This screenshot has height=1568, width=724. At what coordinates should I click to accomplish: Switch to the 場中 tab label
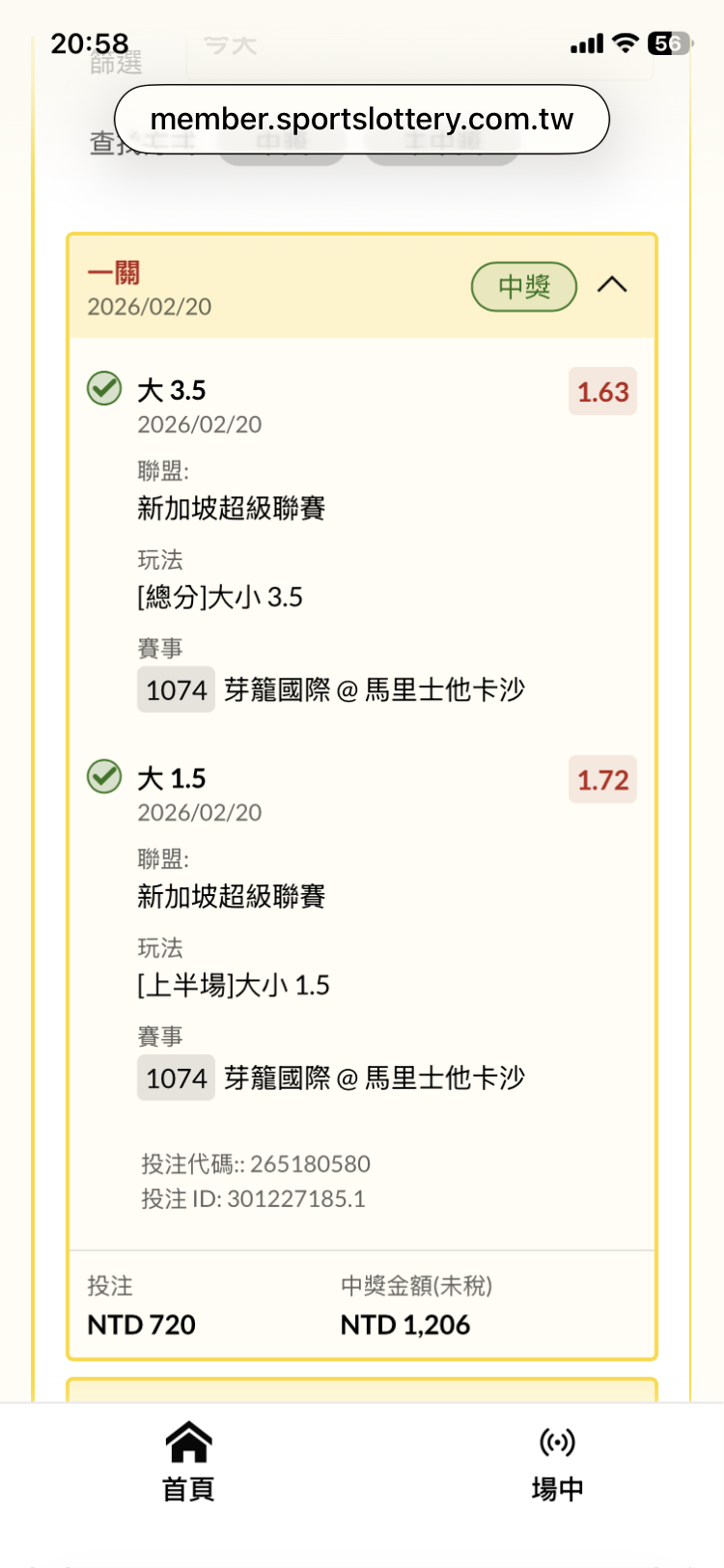coord(557,1489)
